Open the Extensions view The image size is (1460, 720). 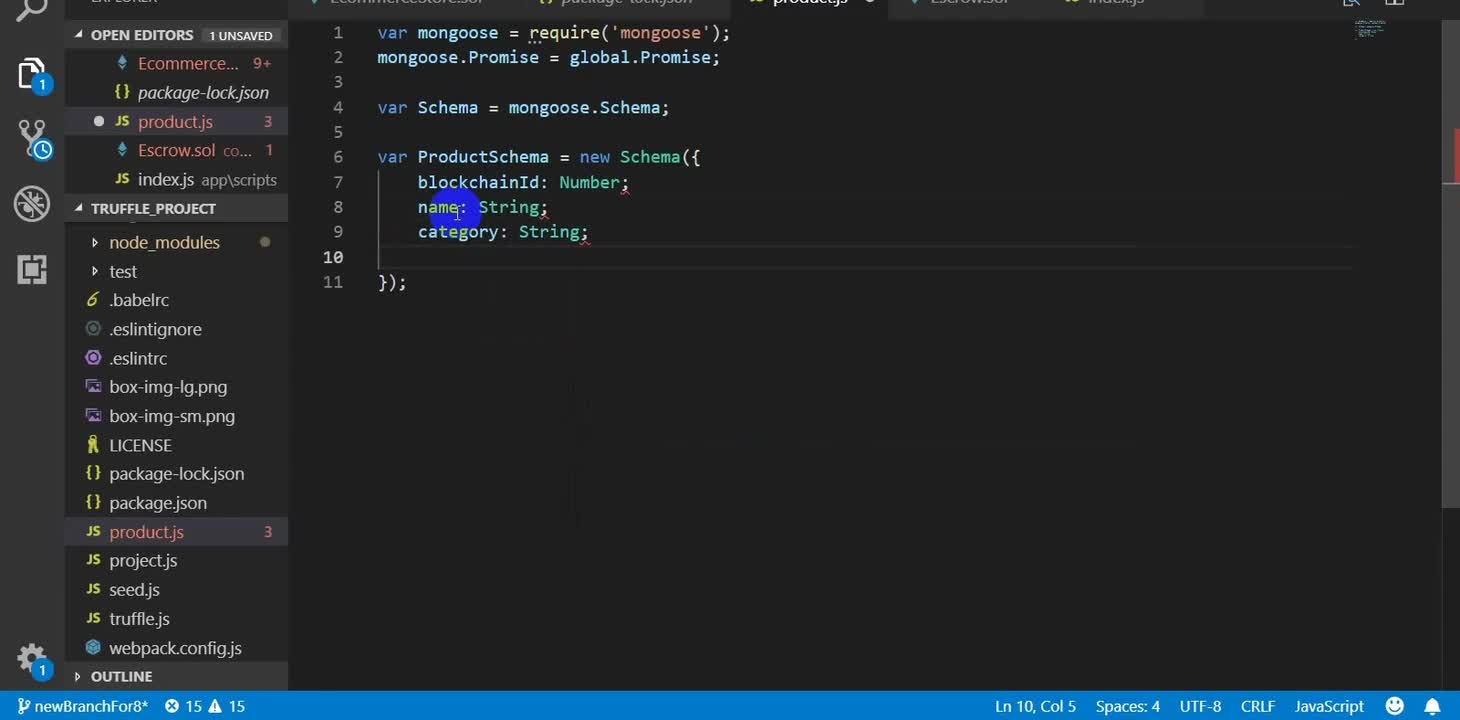pos(32,269)
